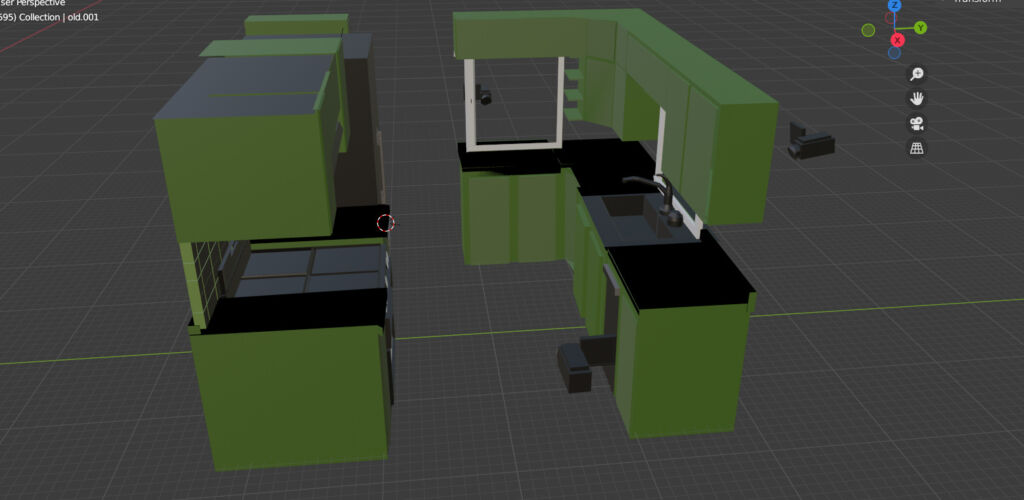Click the blue Z axis gizmo handle
This screenshot has height=500, width=1024.
click(x=894, y=5)
